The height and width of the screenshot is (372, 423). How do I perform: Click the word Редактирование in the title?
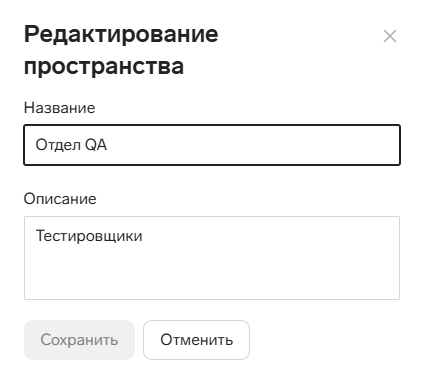121,34
